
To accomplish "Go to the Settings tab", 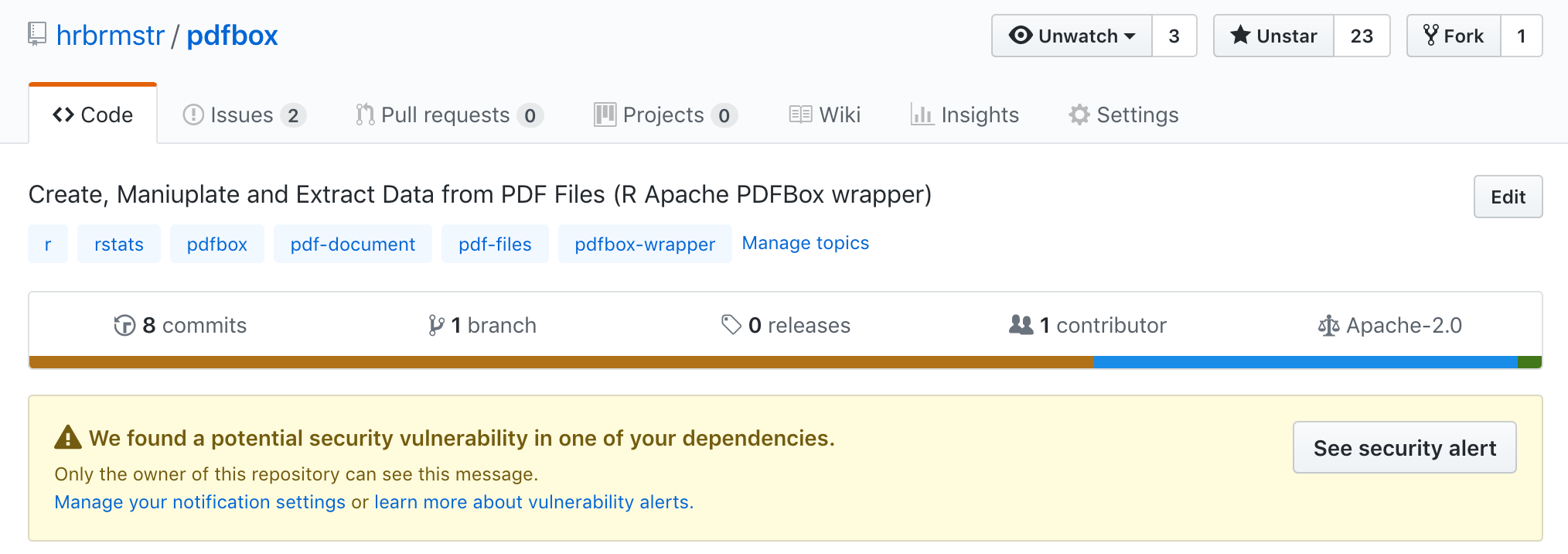I will point(1123,115).
